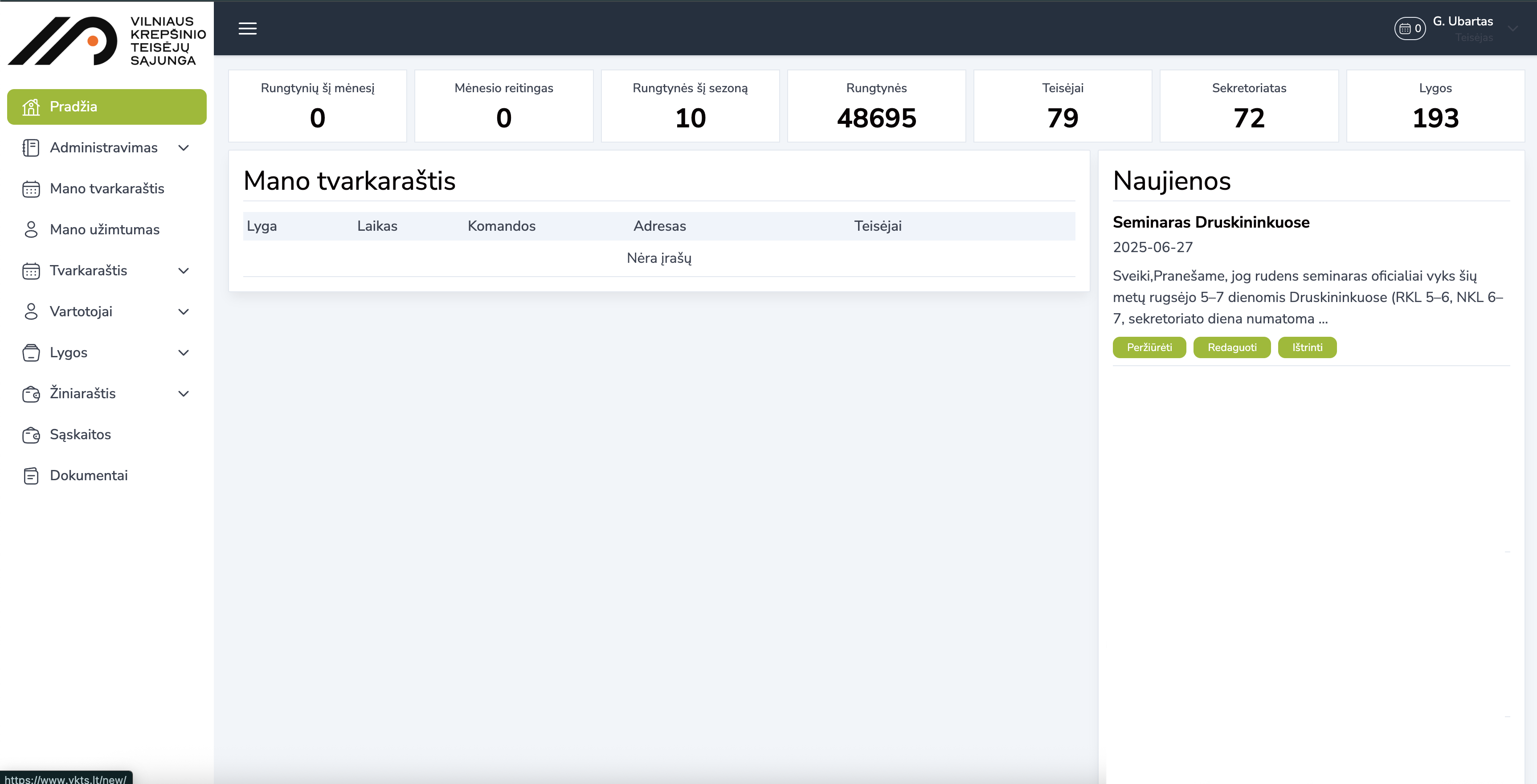Go to Pradžia menu item
Screen dimensions: 1537x784
pos(107,107)
